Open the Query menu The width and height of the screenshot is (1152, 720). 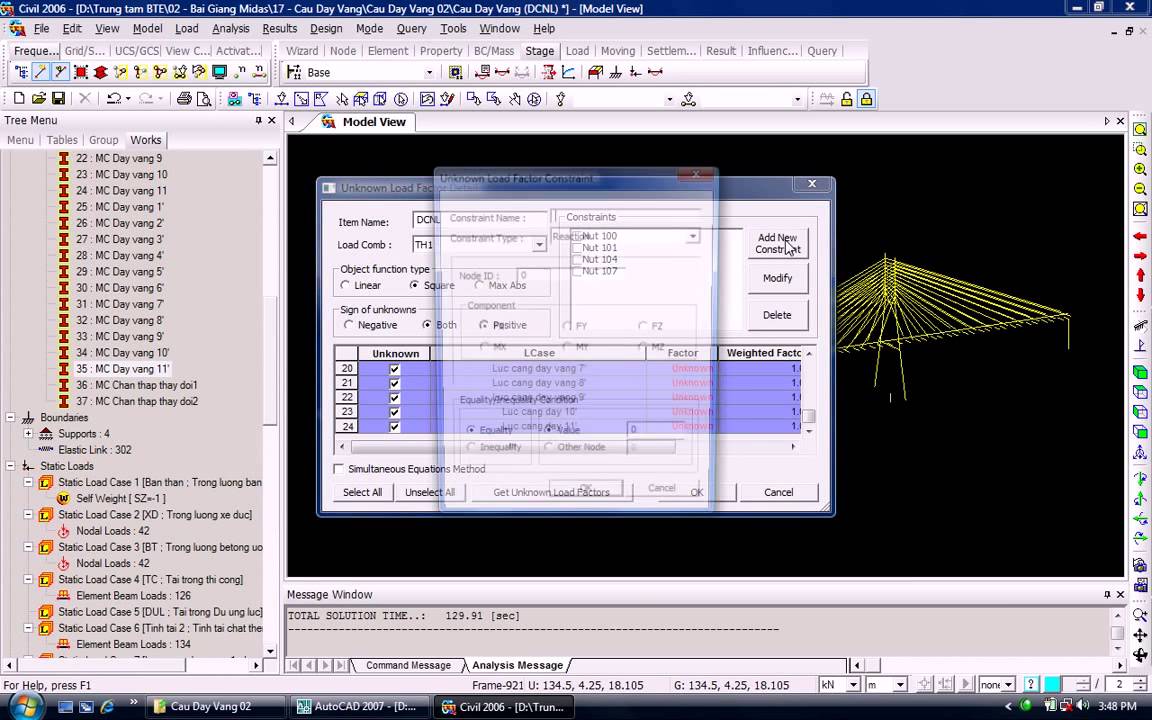(x=411, y=29)
